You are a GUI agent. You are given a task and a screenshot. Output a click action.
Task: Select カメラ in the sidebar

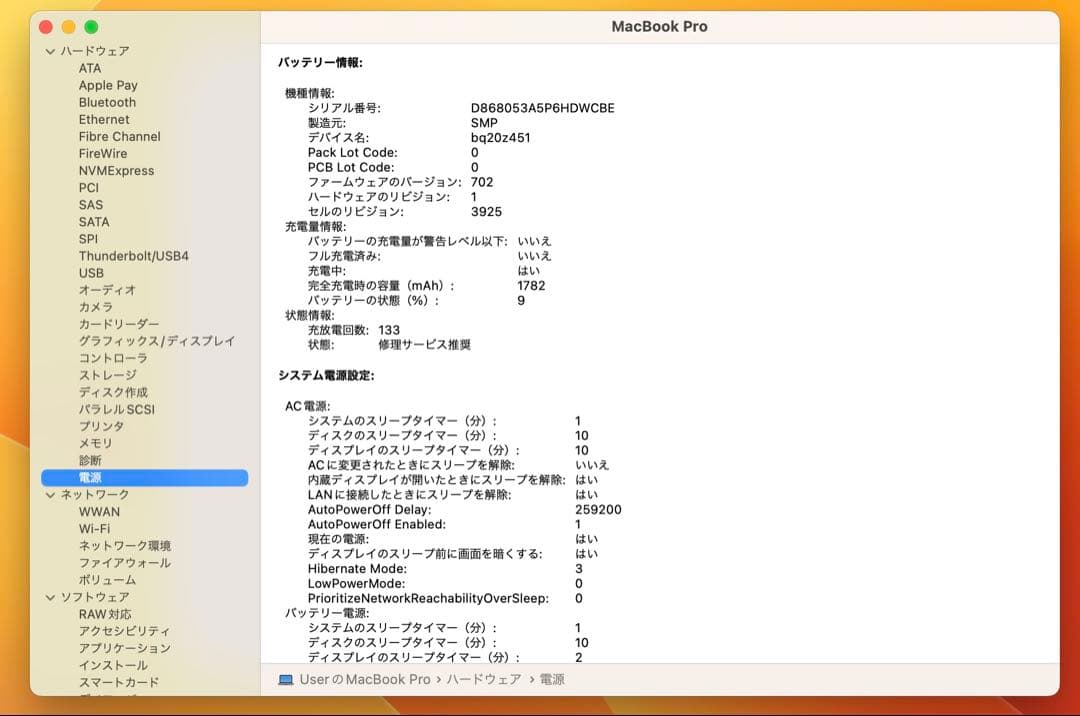pyautogui.click(x=96, y=307)
